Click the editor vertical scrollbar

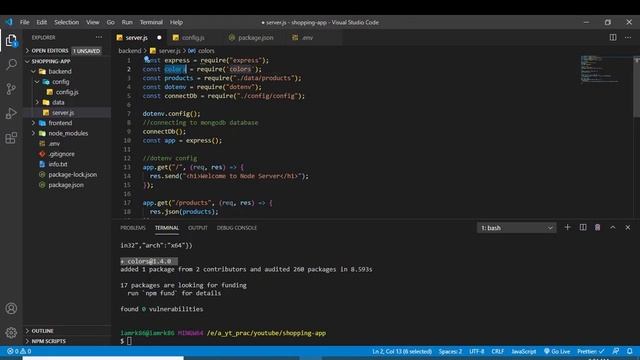[x=636, y=88]
